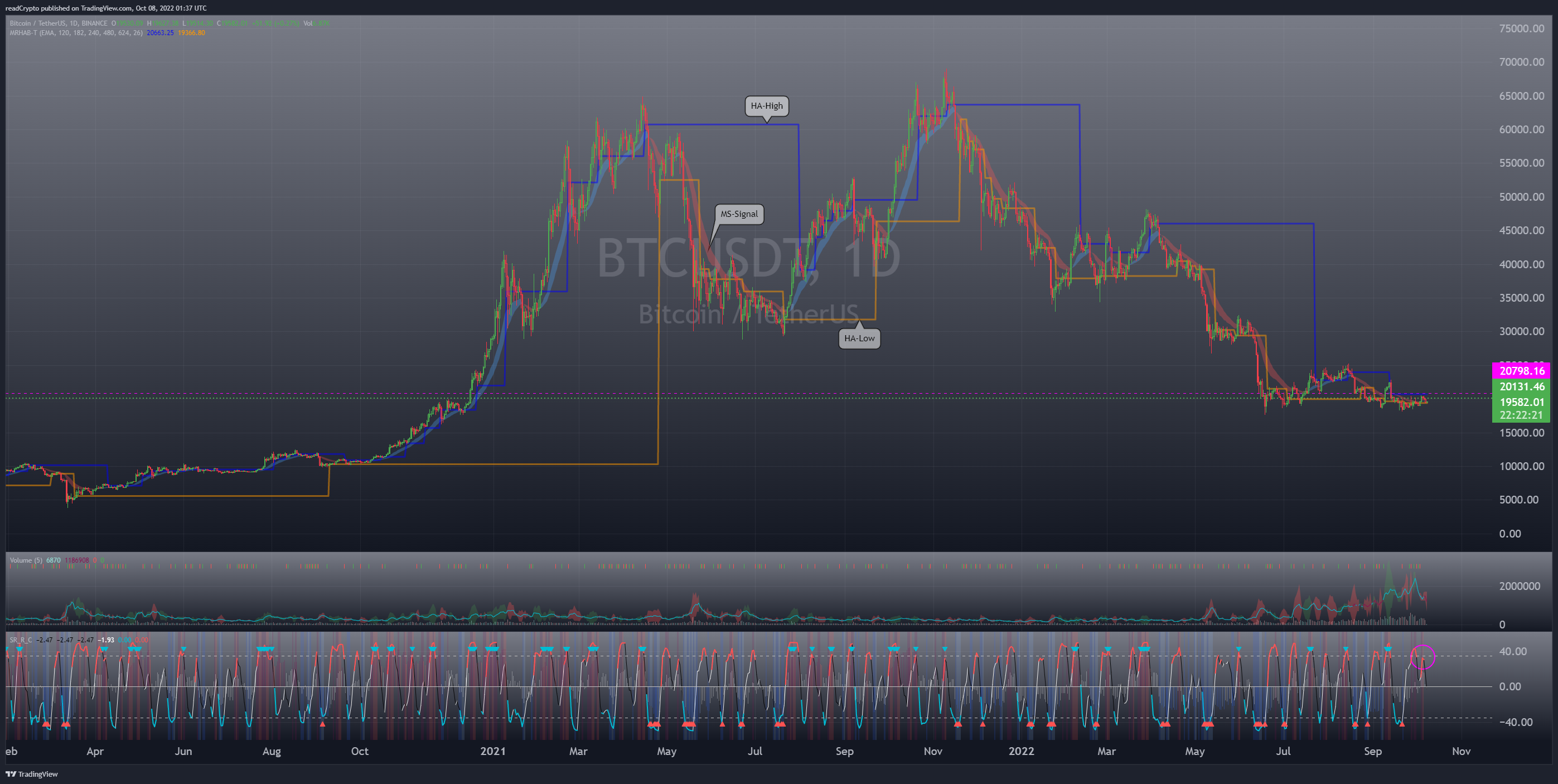Click the 30000.00 price axis label
The height and width of the screenshot is (784, 1558).
click(x=1522, y=332)
